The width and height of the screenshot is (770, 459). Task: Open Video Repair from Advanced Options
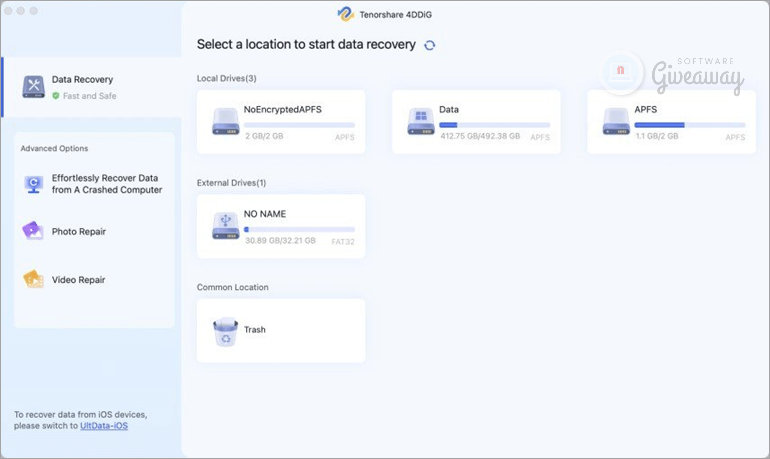point(79,280)
